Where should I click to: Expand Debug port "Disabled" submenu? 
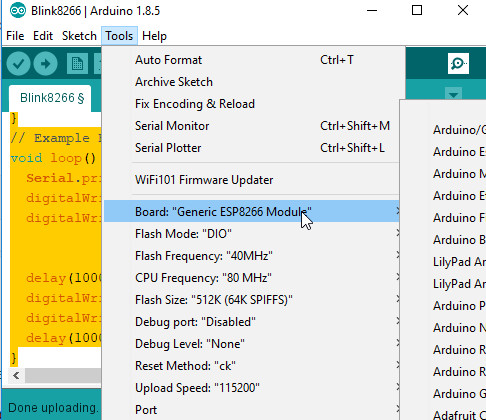pos(251,322)
